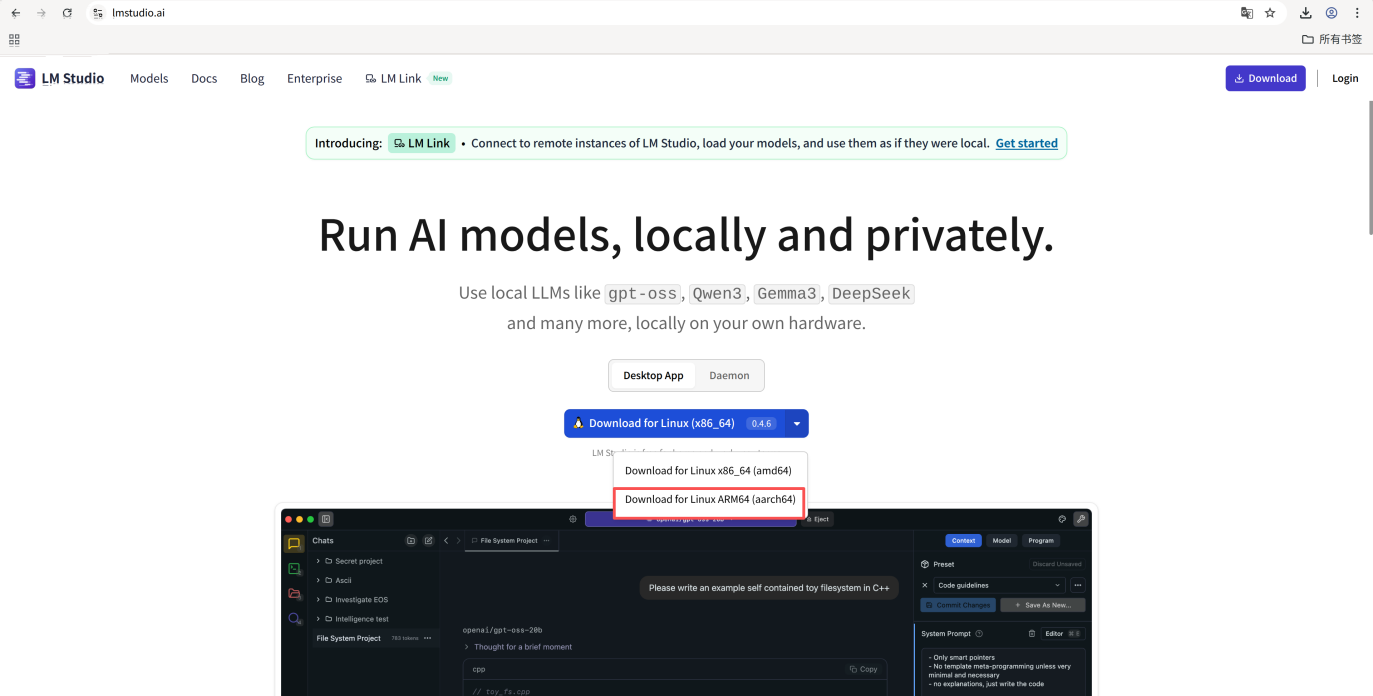Open File System Project row's three-dot menu

(x=428, y=638)
